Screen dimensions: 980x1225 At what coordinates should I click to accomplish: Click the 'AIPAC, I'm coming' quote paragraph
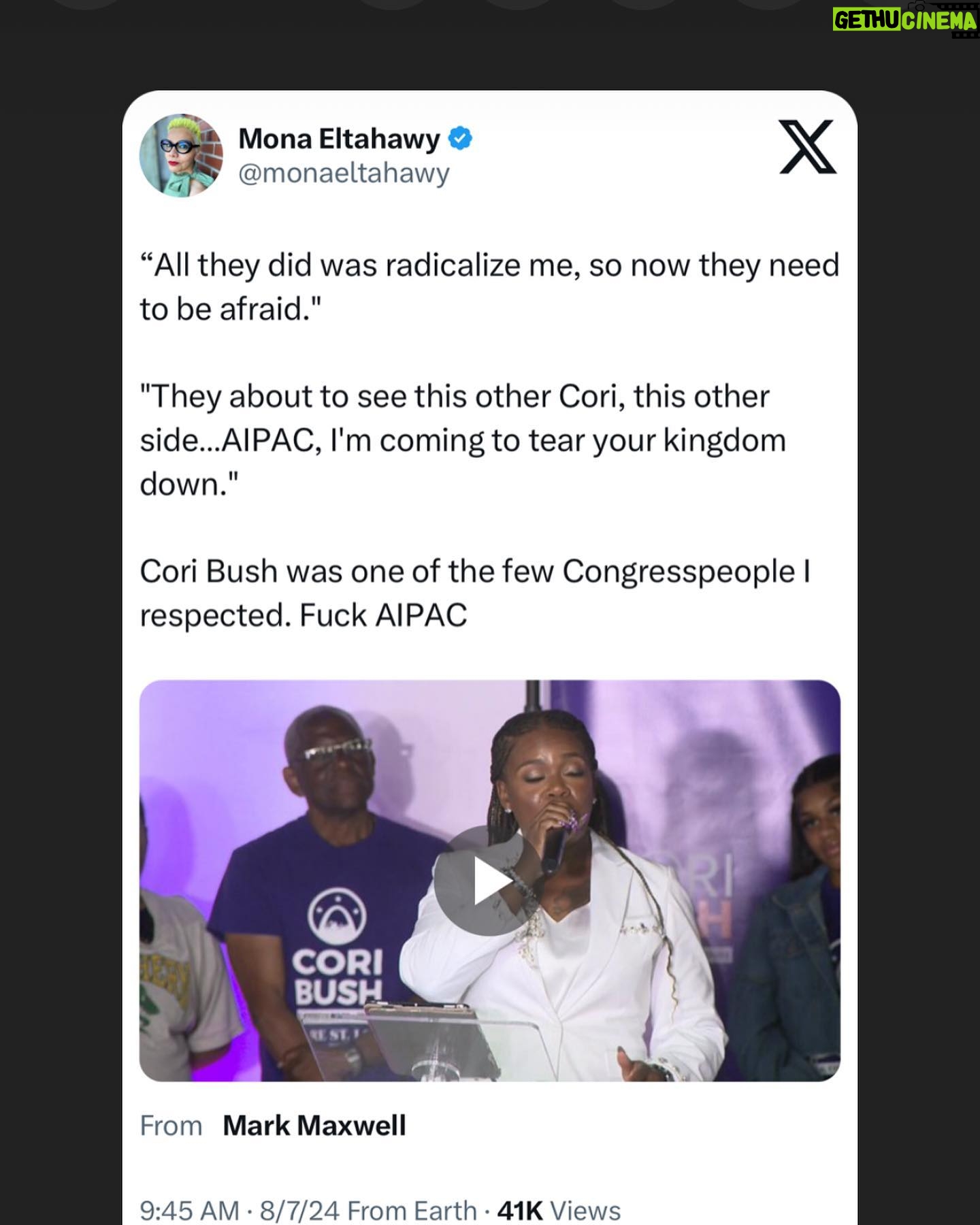(x=463, y=440)
